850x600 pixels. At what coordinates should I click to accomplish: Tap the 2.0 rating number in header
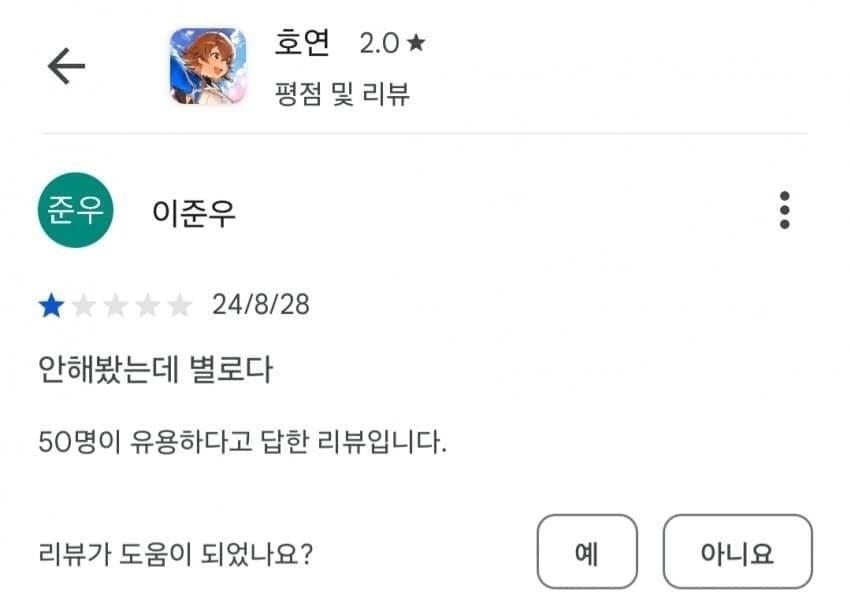379,43
